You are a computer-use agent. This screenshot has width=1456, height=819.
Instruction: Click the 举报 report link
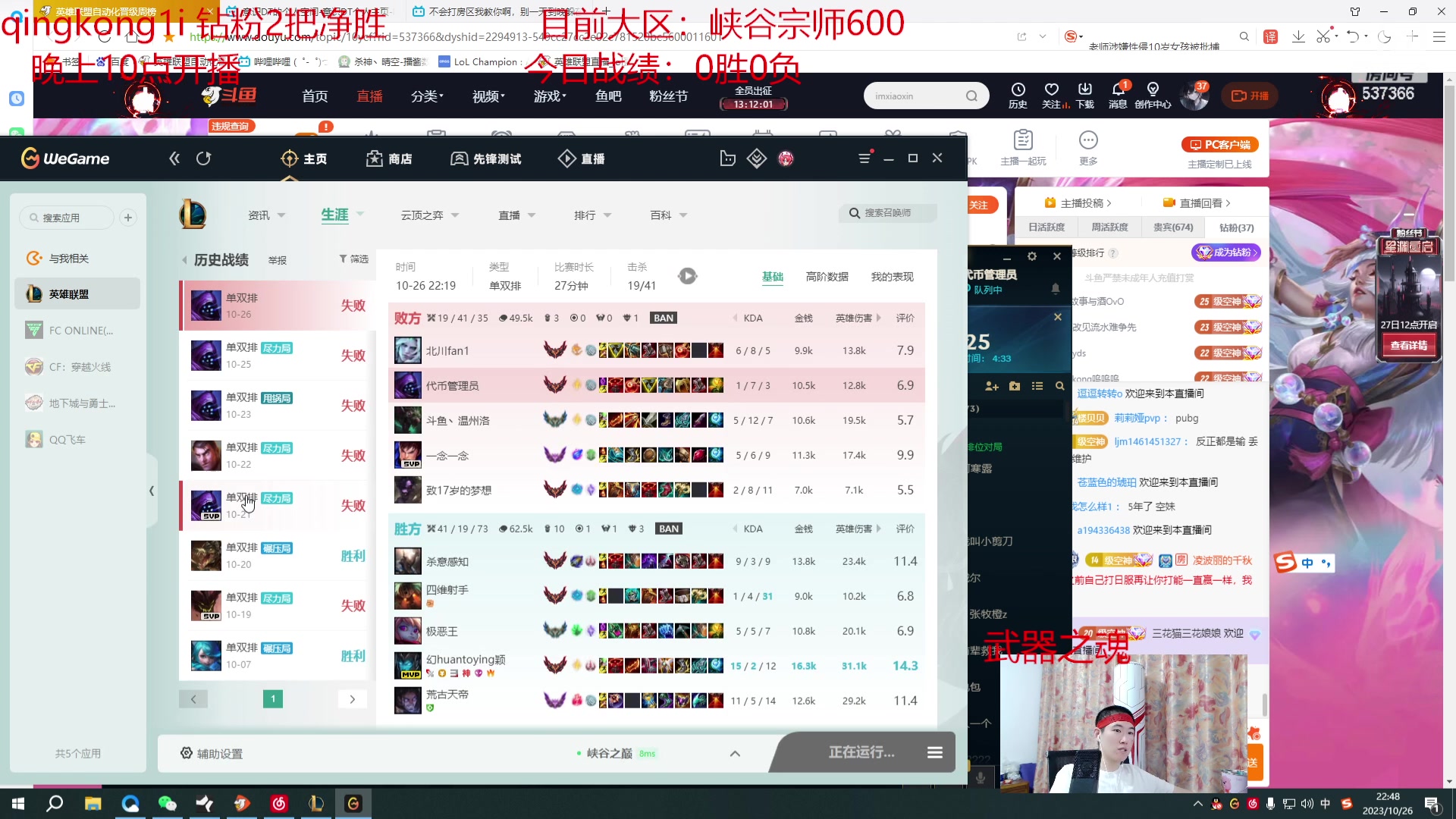[x=278, y=260]
